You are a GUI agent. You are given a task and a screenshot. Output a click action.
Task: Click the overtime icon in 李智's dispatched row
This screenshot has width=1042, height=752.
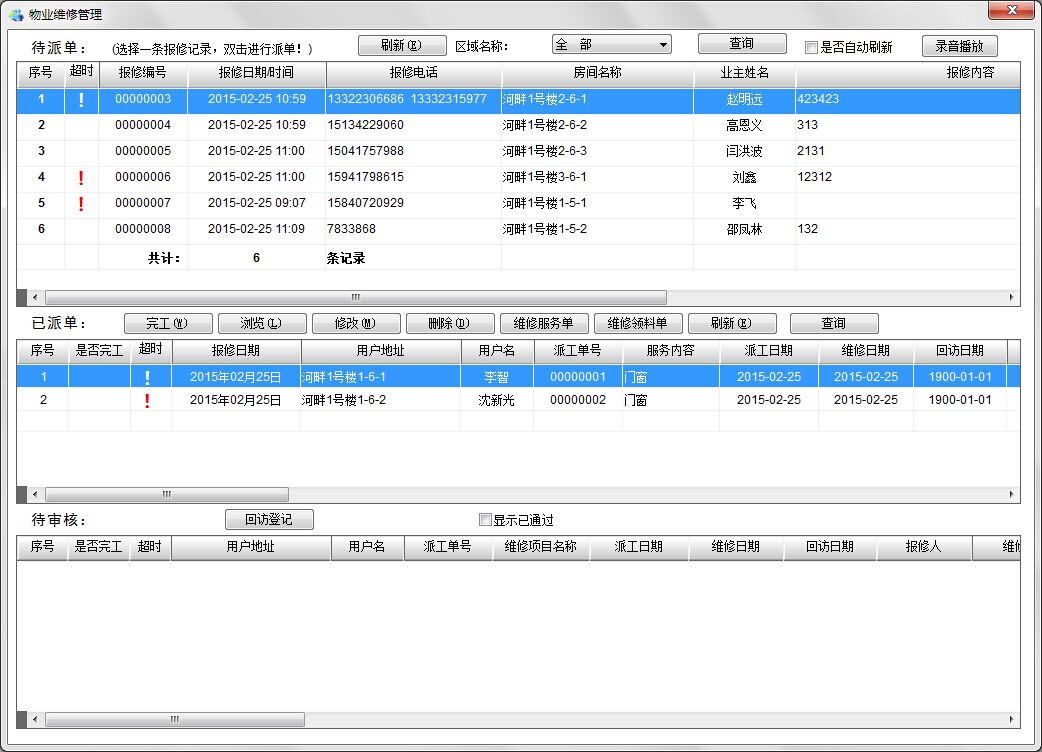[148, 377]
